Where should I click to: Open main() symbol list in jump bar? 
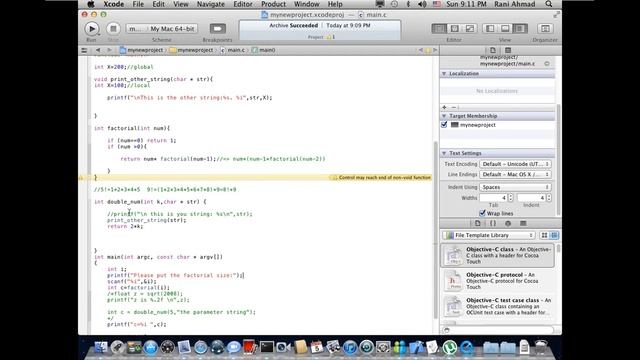(x=263, y=50)
